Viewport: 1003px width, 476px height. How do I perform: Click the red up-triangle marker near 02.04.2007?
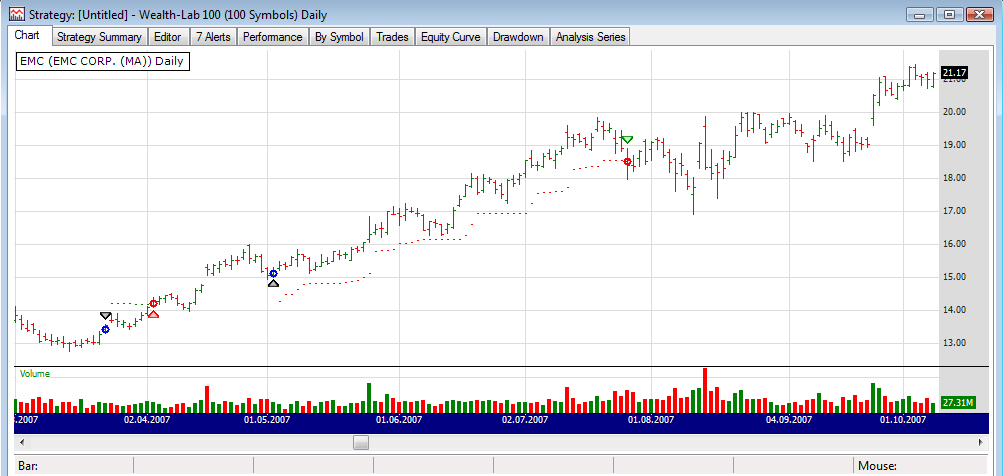(x=153, y=314)
